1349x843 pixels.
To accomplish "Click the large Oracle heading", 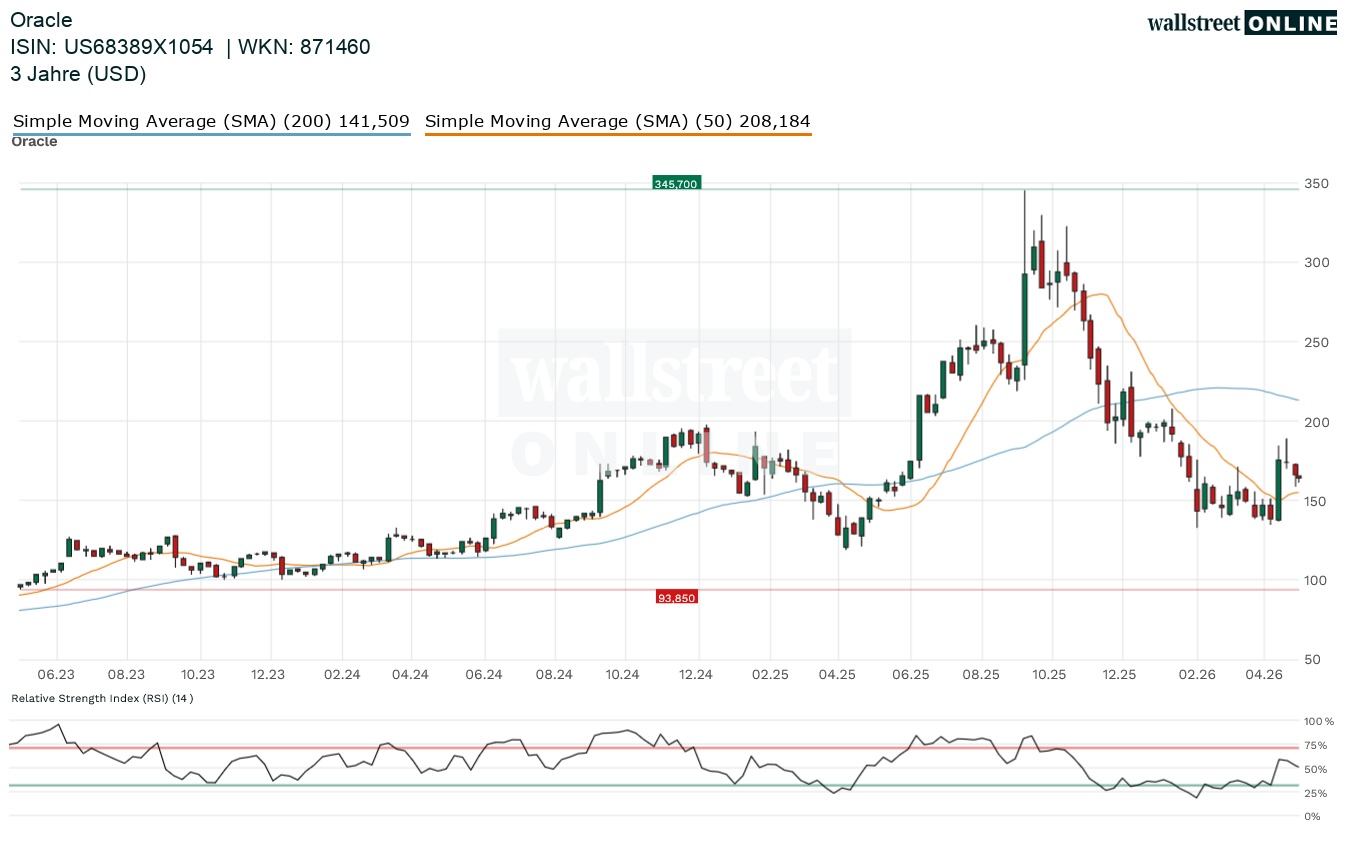I will pos(41,20).
